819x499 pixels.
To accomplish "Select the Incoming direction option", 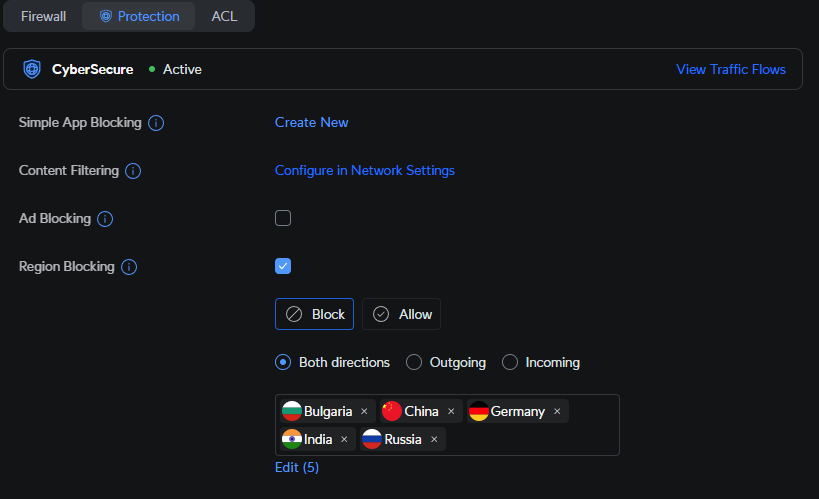I will [x=510, y=362].
